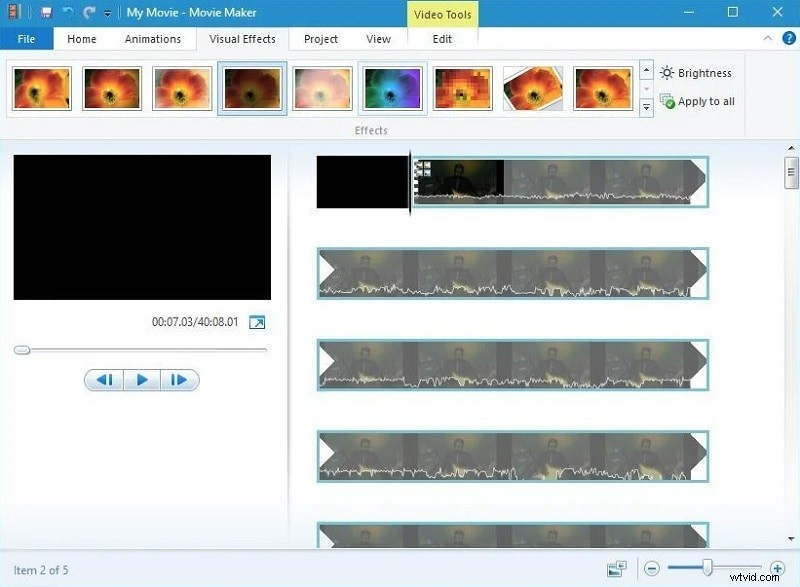Play the video preview
The height and width of the screenshot is (587, 800).
(x=141, y=379)
